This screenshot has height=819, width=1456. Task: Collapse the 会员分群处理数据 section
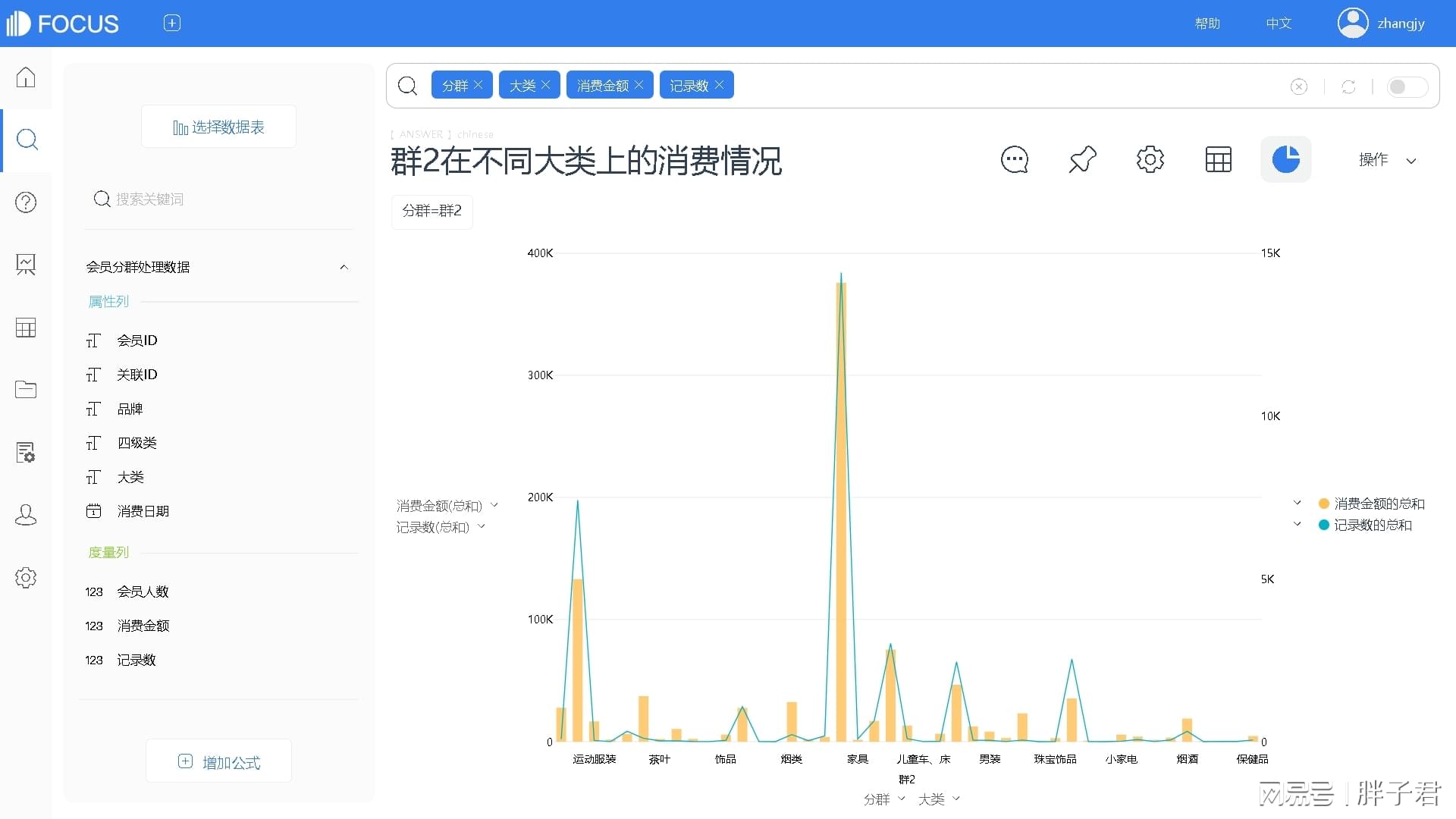pyautogui.click(x=344, y=267)
